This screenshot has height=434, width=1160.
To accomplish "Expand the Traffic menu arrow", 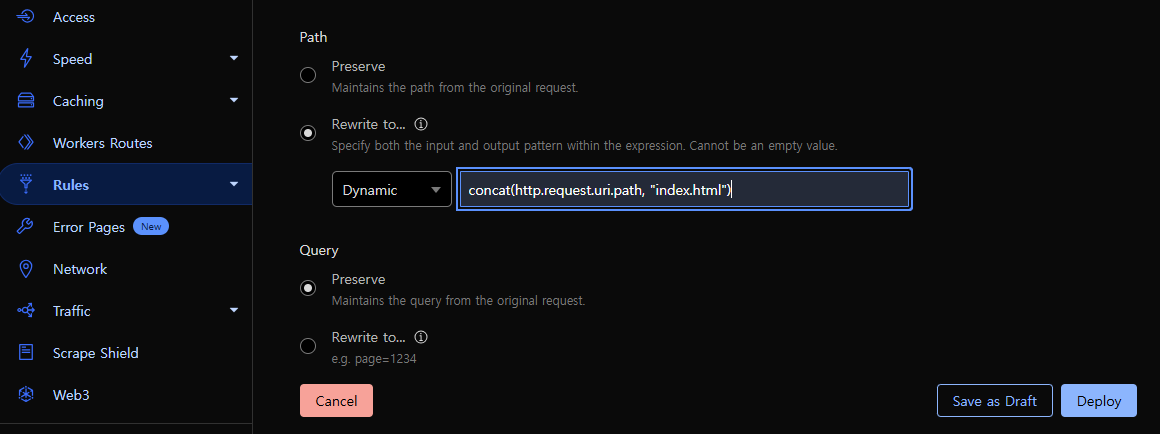I will pyautogui.click(x=234, y=310).
